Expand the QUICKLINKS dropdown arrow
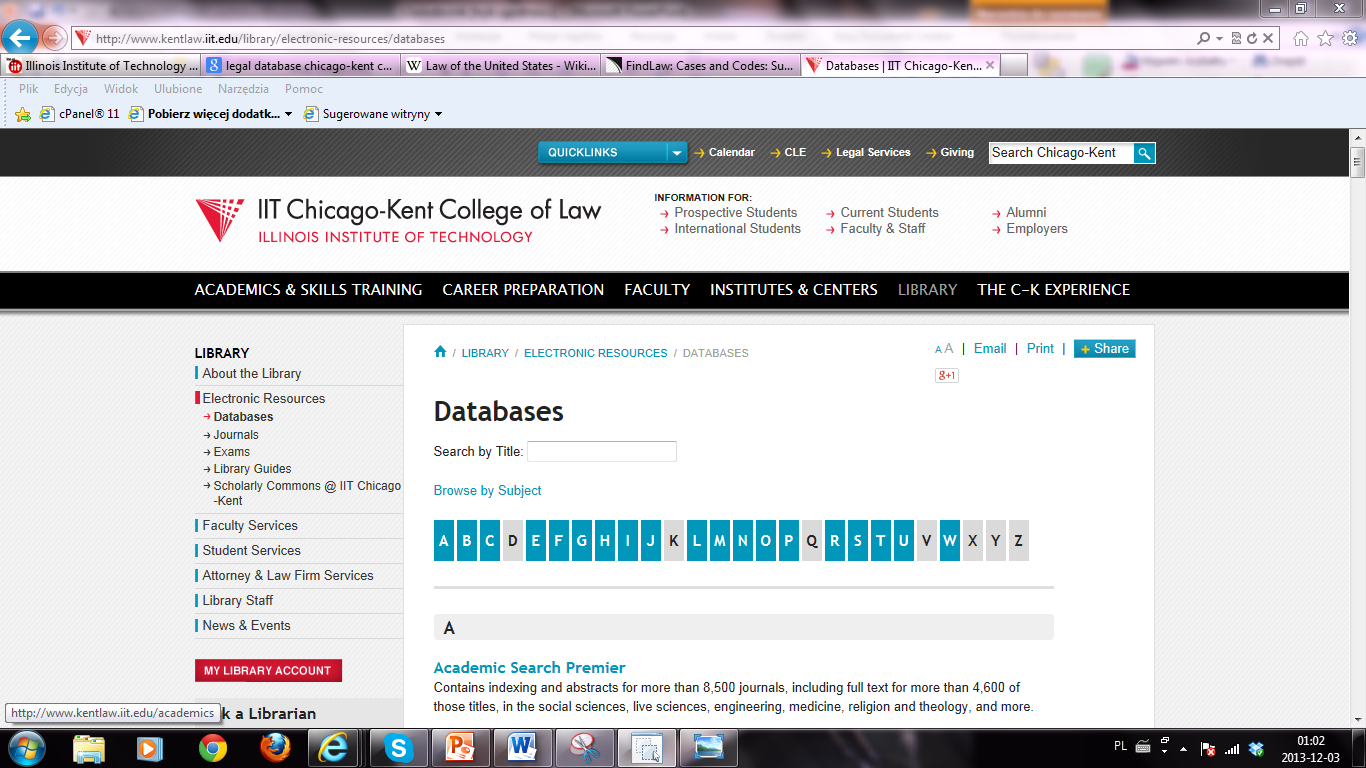 [677, 153]
